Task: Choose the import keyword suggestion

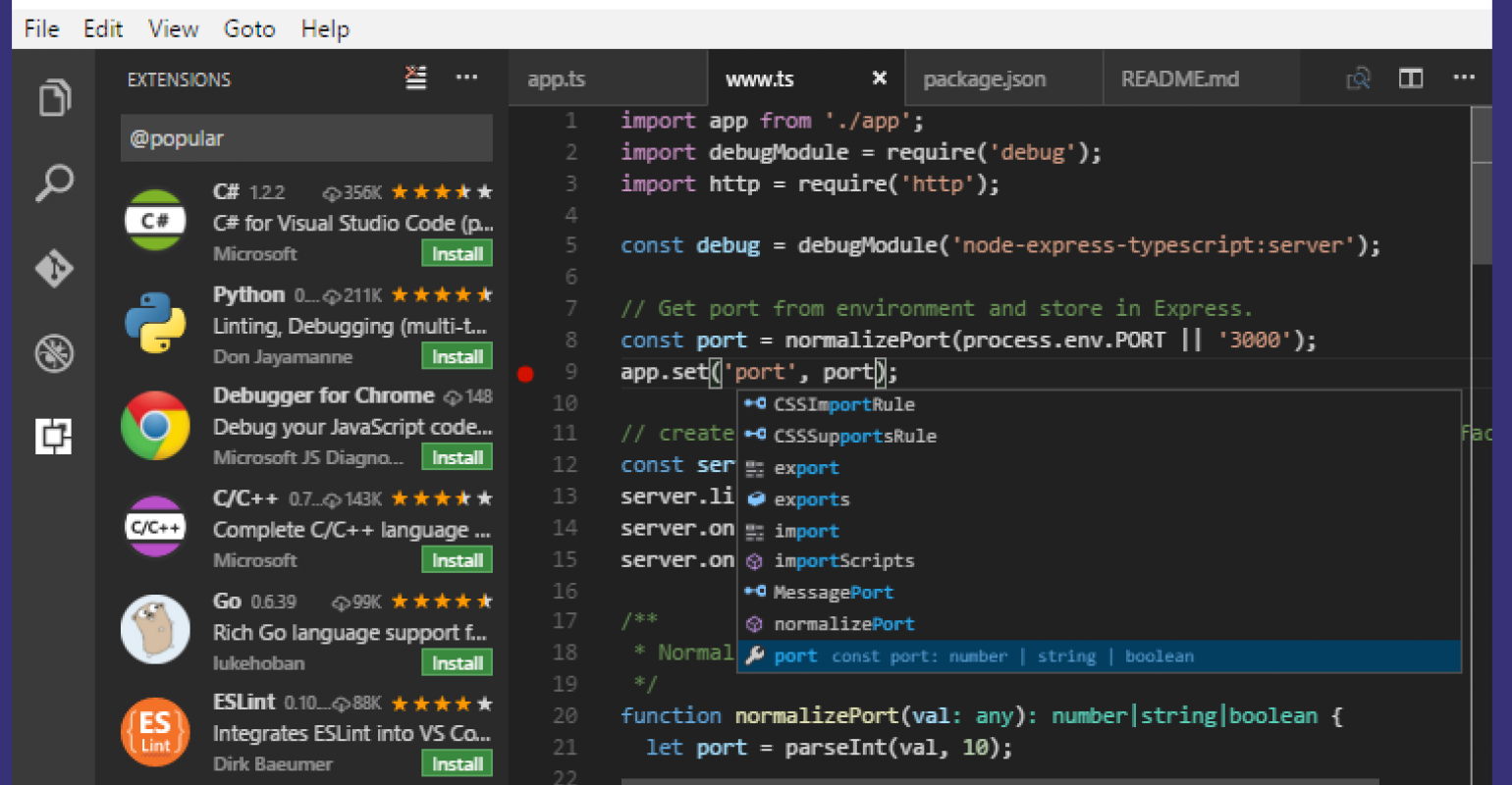Action: 1099,531
